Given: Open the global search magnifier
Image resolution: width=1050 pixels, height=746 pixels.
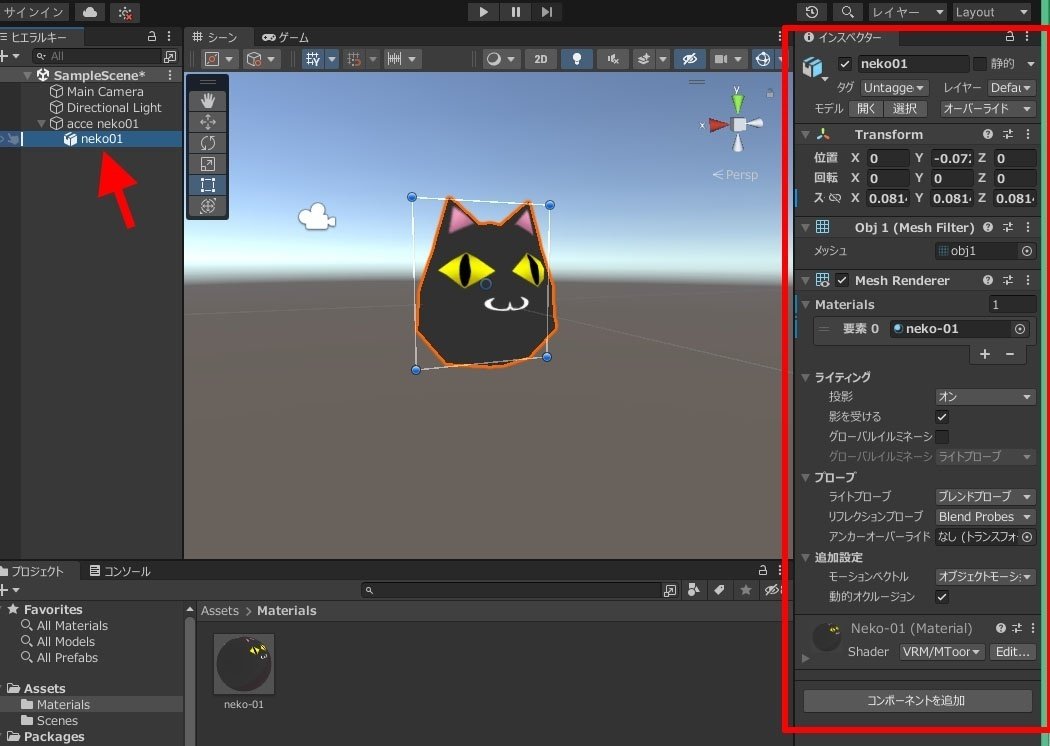Looking at the screenshot, I should click(x=847, y=12).
